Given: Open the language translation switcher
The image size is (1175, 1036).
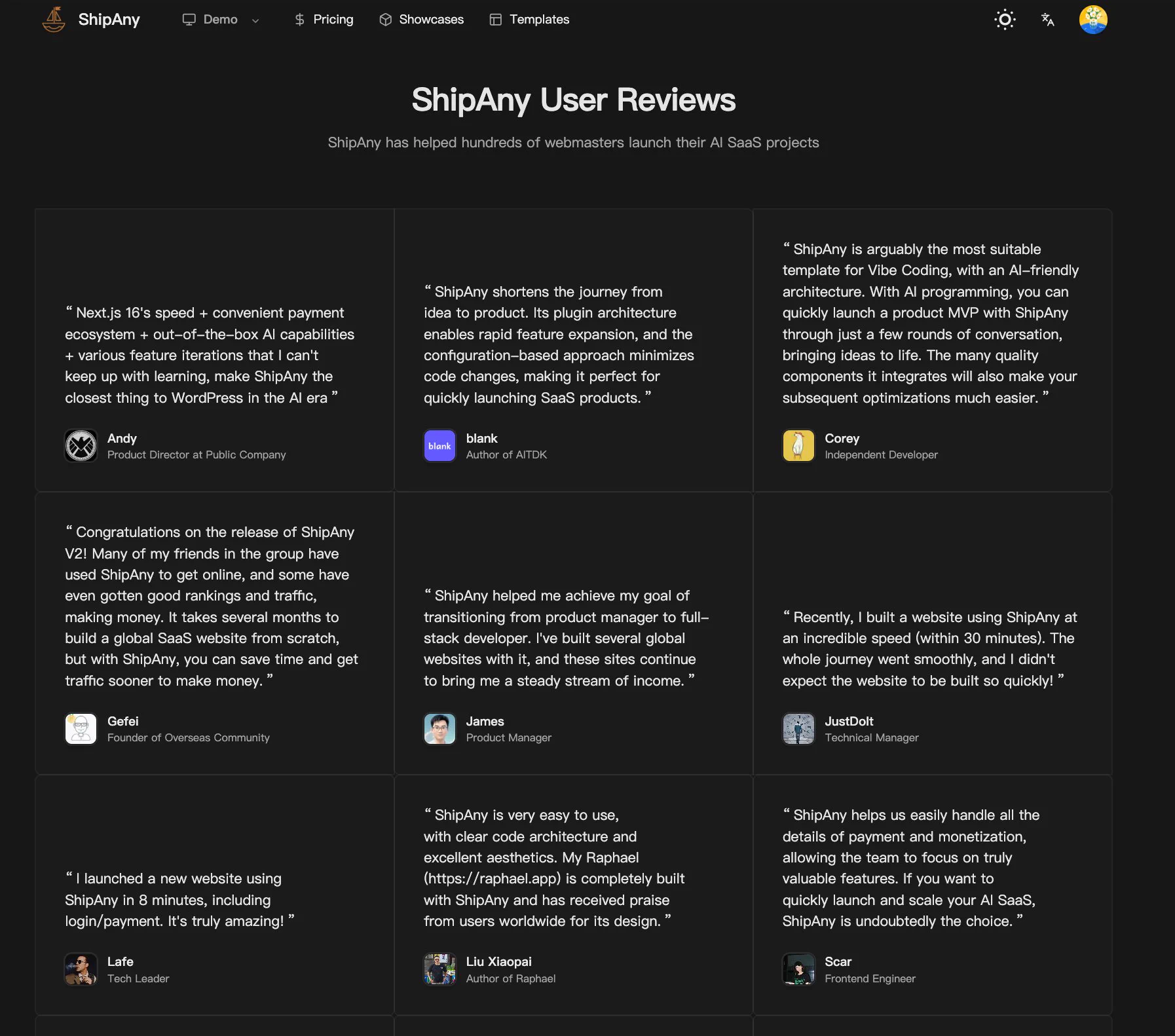Looking at the screenshot, I should [1048, 20].
